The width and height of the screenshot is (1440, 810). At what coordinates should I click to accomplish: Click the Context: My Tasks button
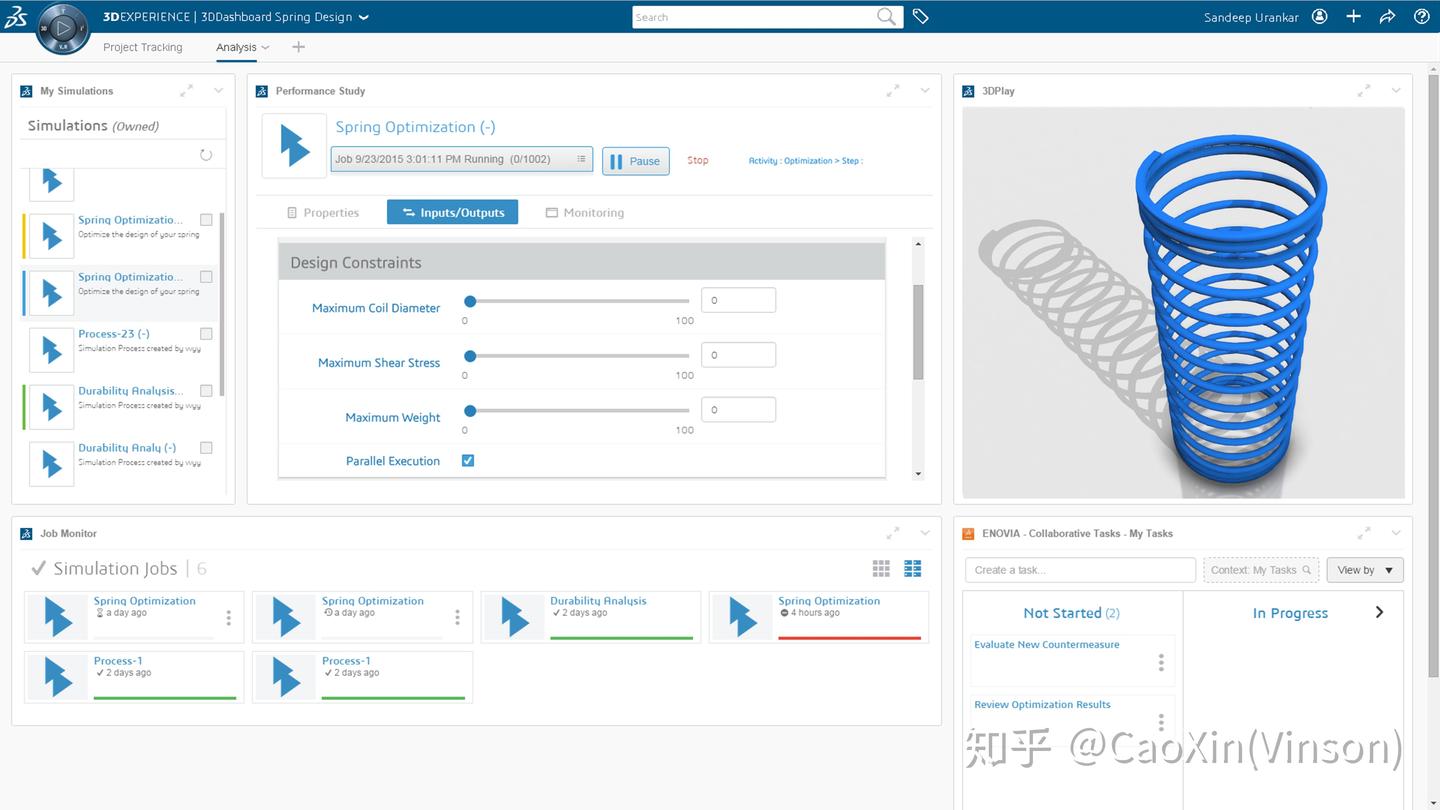point(1261,570)
